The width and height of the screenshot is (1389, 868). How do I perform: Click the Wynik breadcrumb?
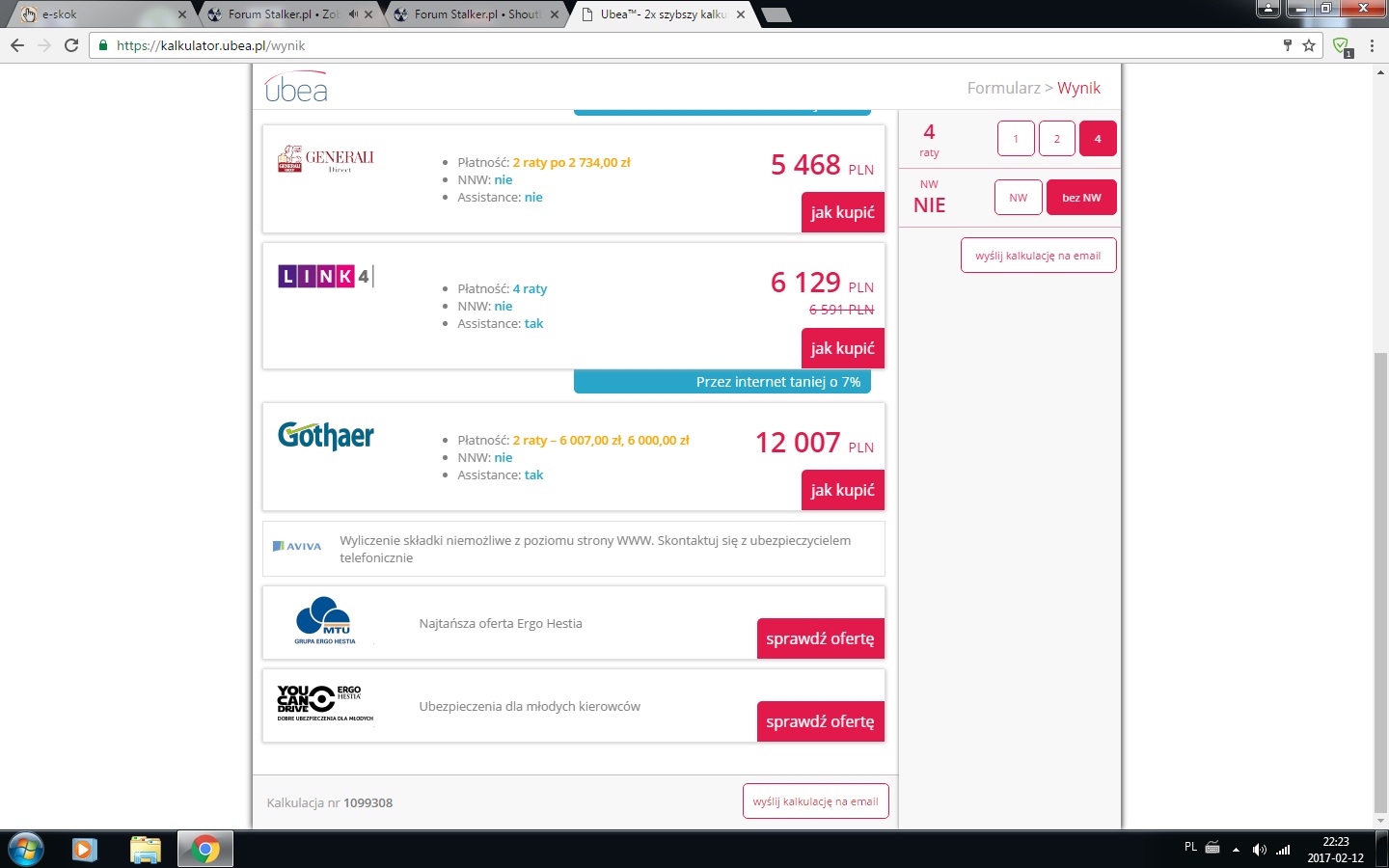(1078, 88)
